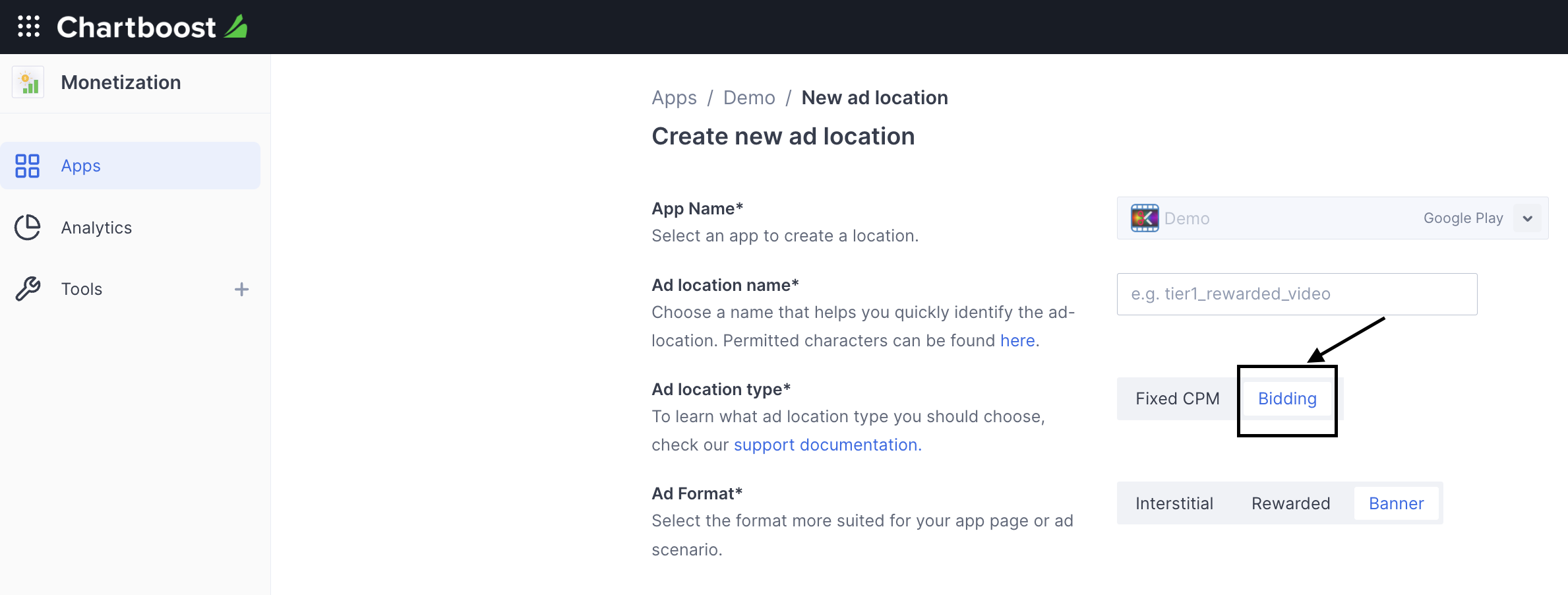Click the Demo app thumbnail icon
Viewport: 1568px width, 595px height.
point(1145,218)
